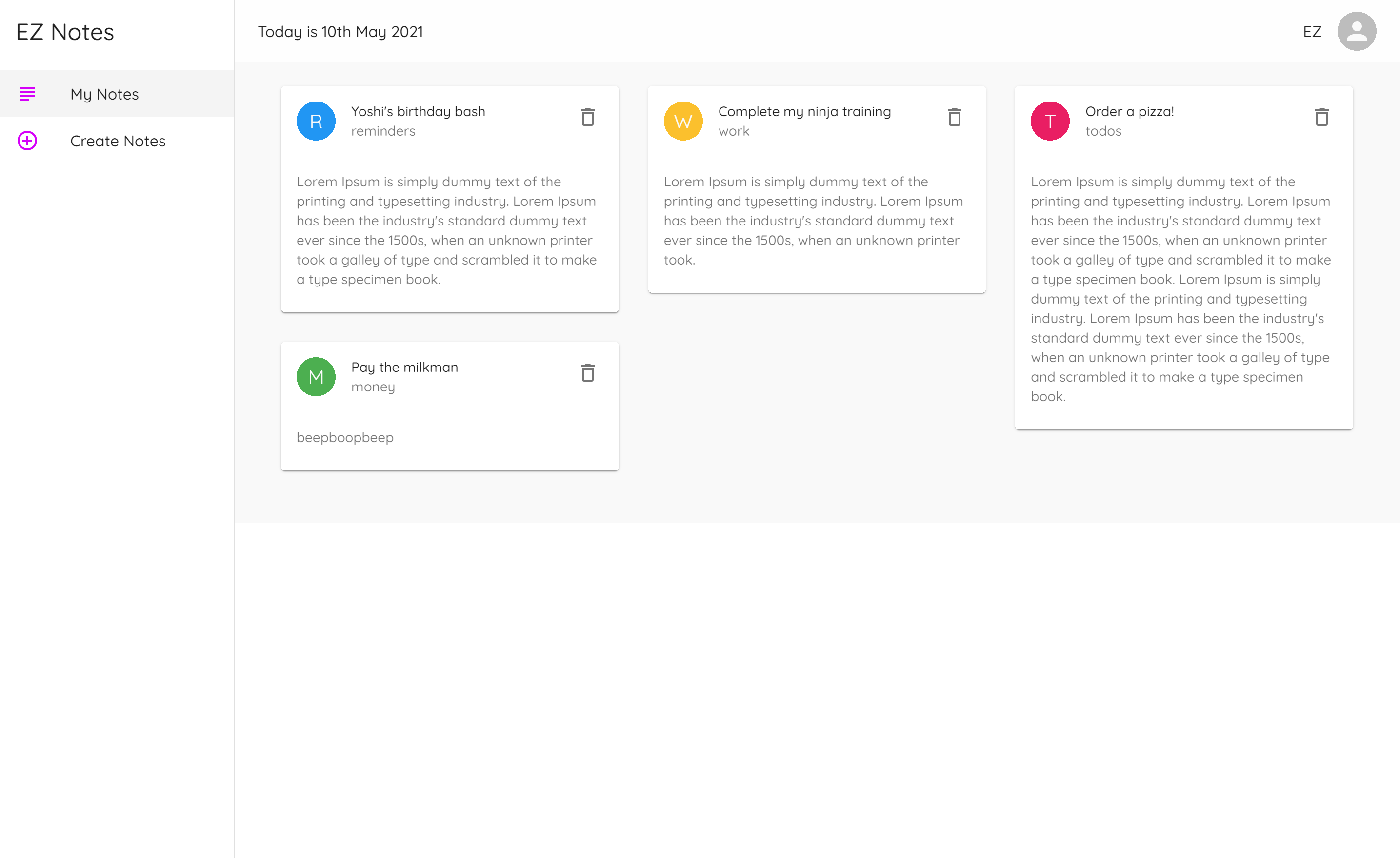1400x858 pixels.
Task: Delete the Order a pizza note
Action: (1322, 117)
